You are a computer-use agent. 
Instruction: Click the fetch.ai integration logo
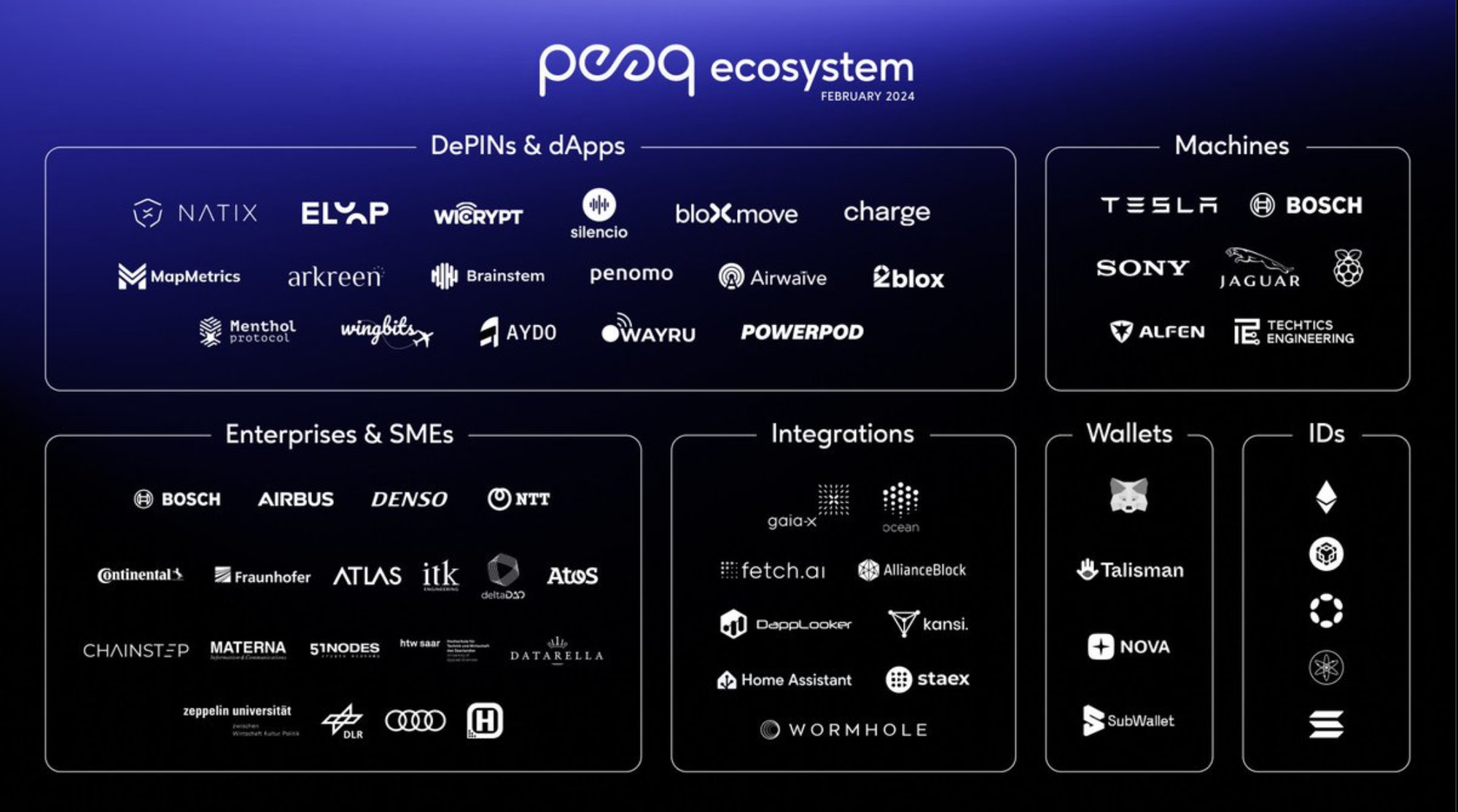(x=755, y=570)
